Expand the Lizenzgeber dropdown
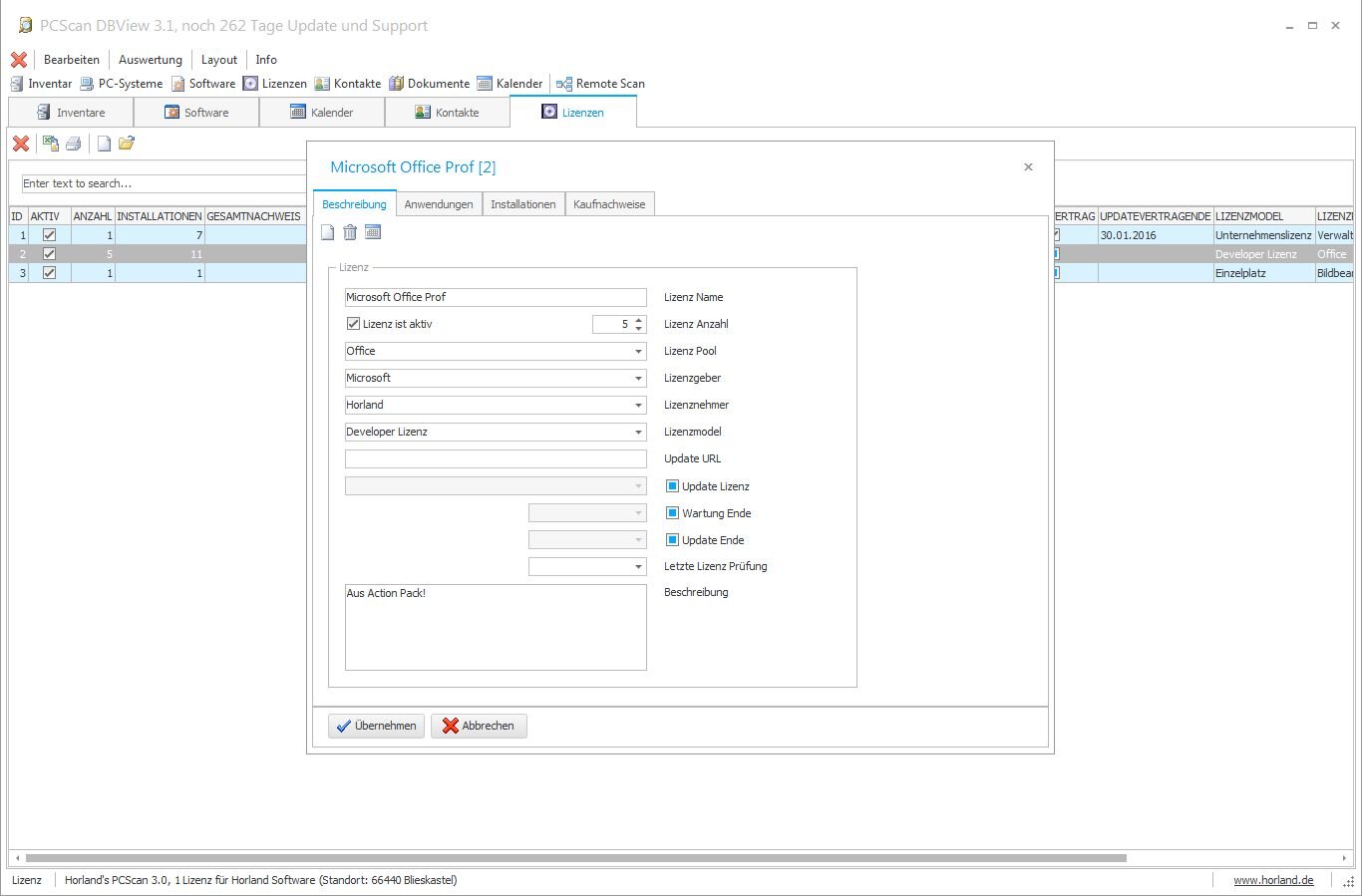 click(x=638, y=378)
